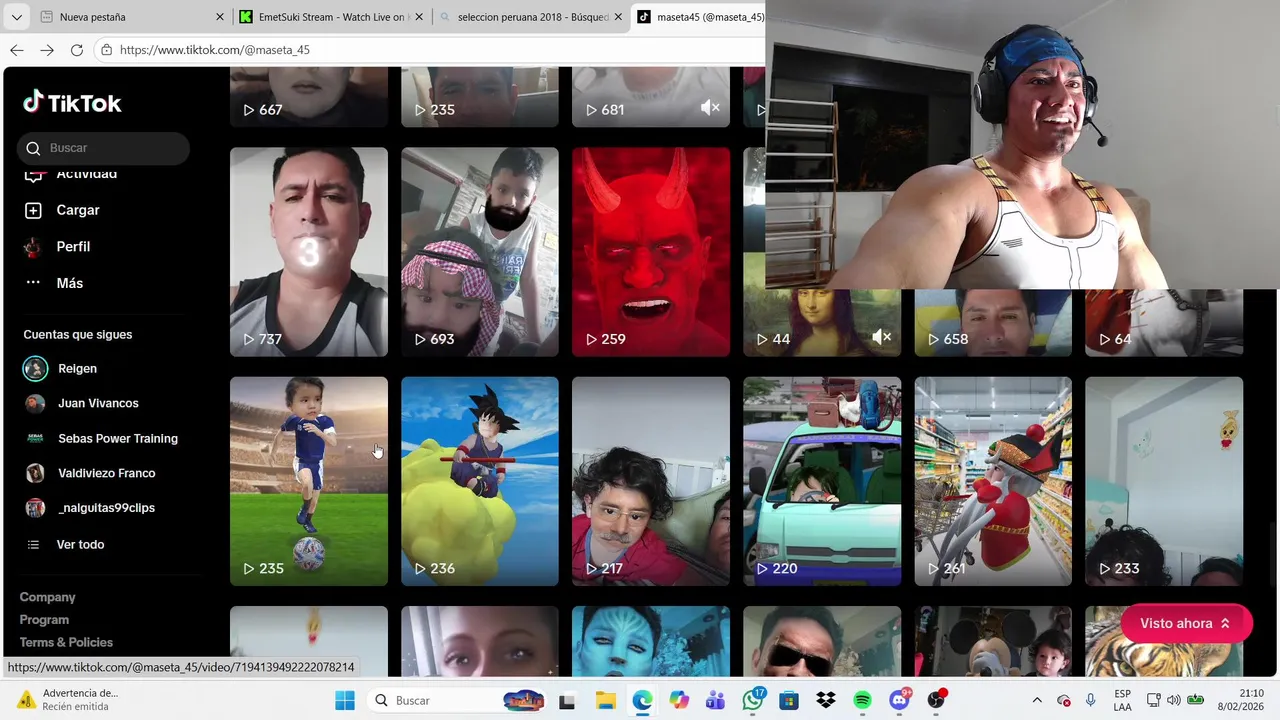Go forward in browser
Image resolution: width=1280 pixels, height=720 pixels.
pos(47,50)
